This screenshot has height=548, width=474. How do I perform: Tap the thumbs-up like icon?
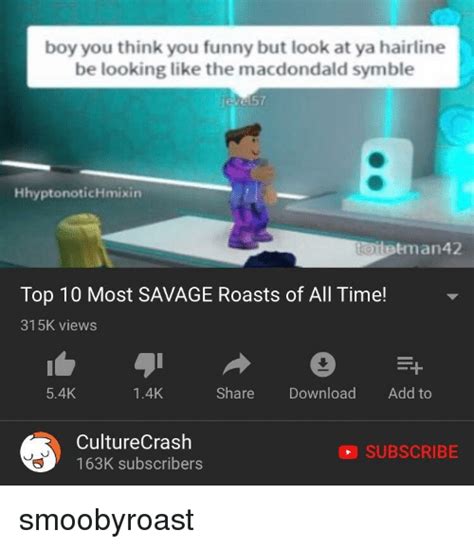(x=61, y=364)
